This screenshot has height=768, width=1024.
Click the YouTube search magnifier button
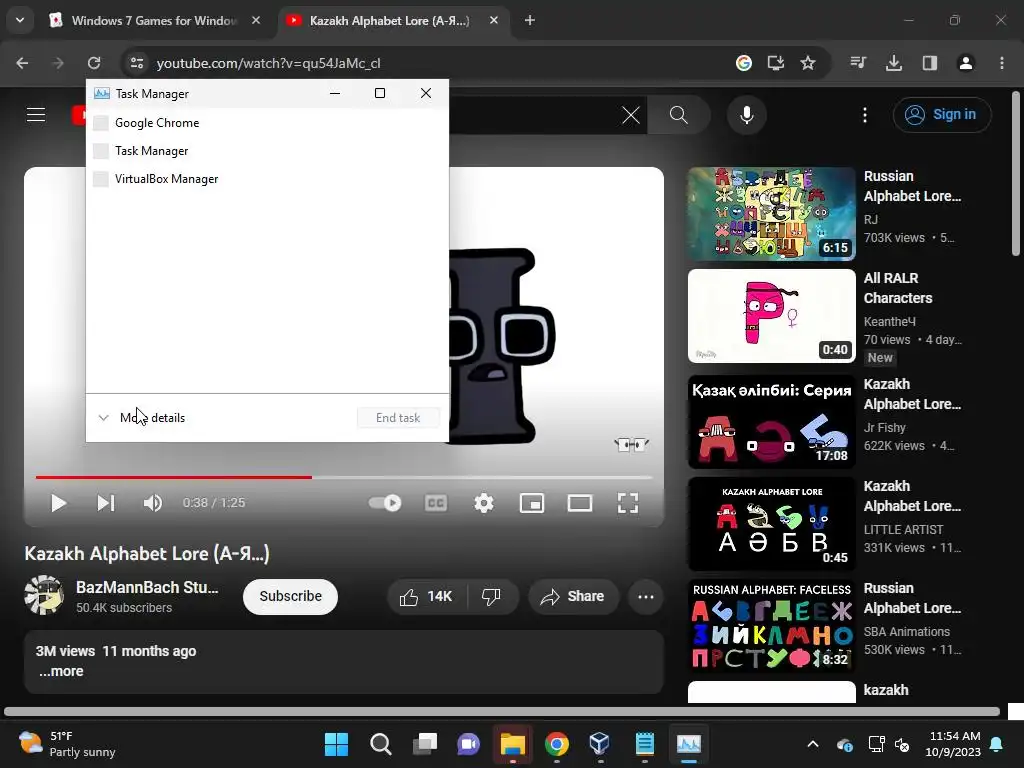679,115
